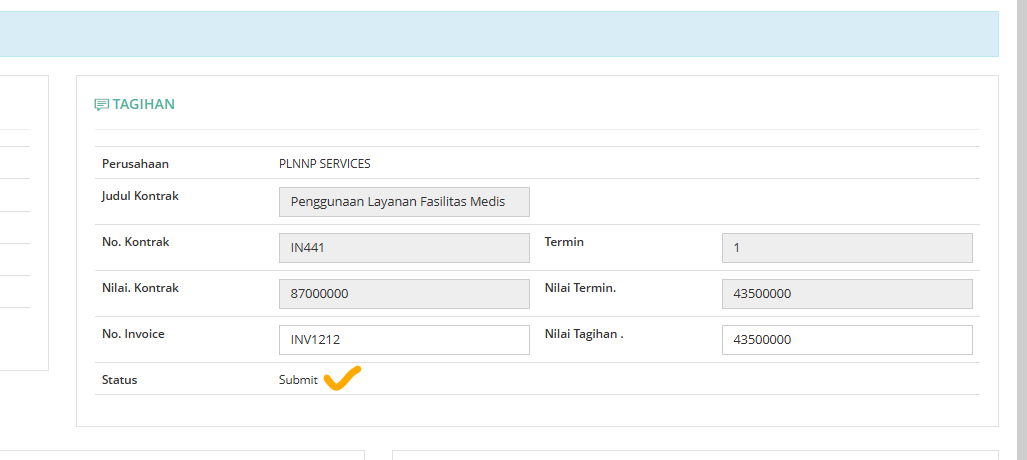The width and height of the screenshot is (1027, 460).
Task: Click the TAGIHAN section heading
Action: (x=144, y=104)
